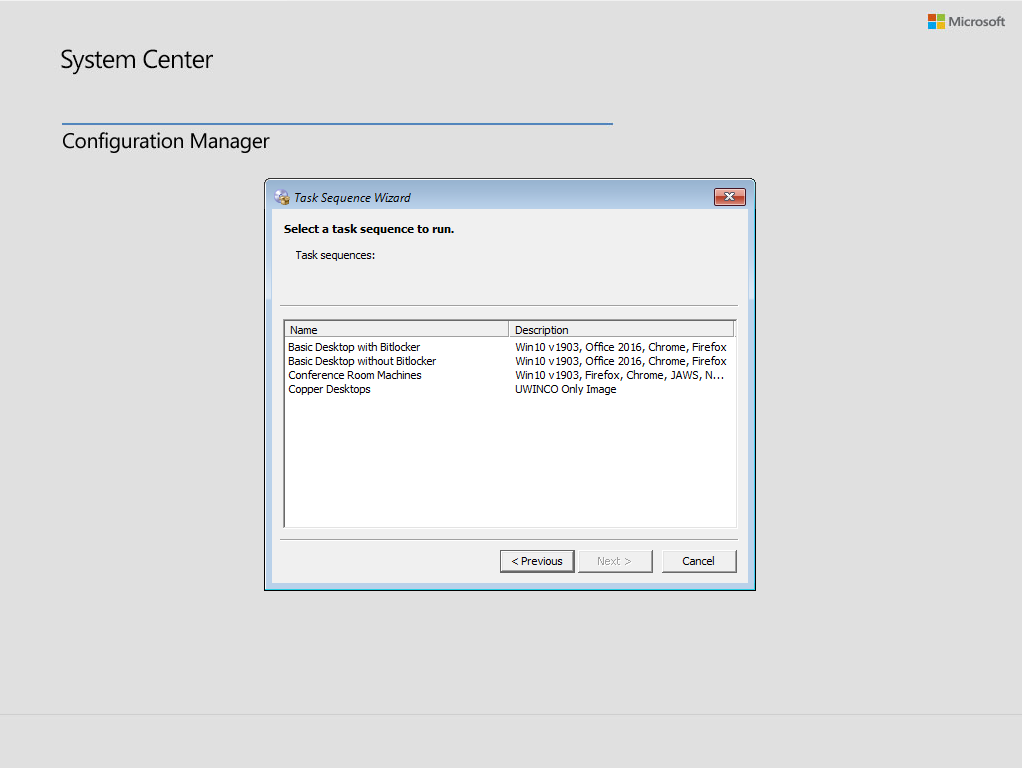
Task: Click description of Basic Desktop with Bitlocker
Action: [620, 347]
